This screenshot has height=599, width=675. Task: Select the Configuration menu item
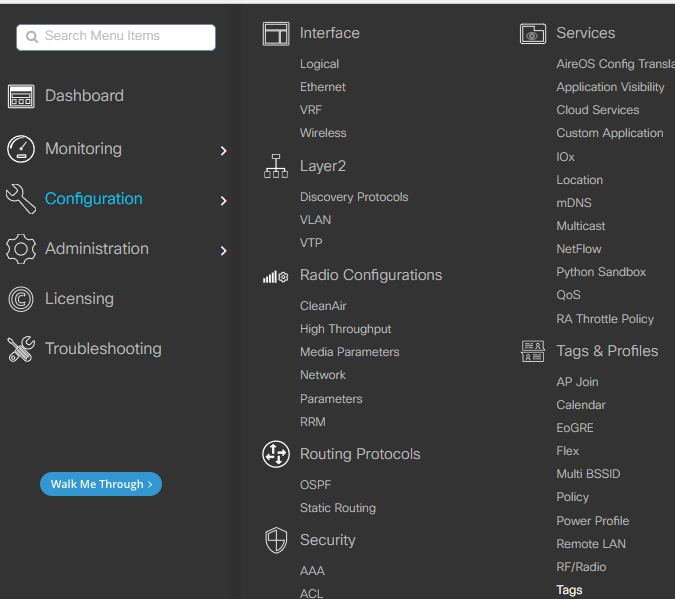coord(93,199)
